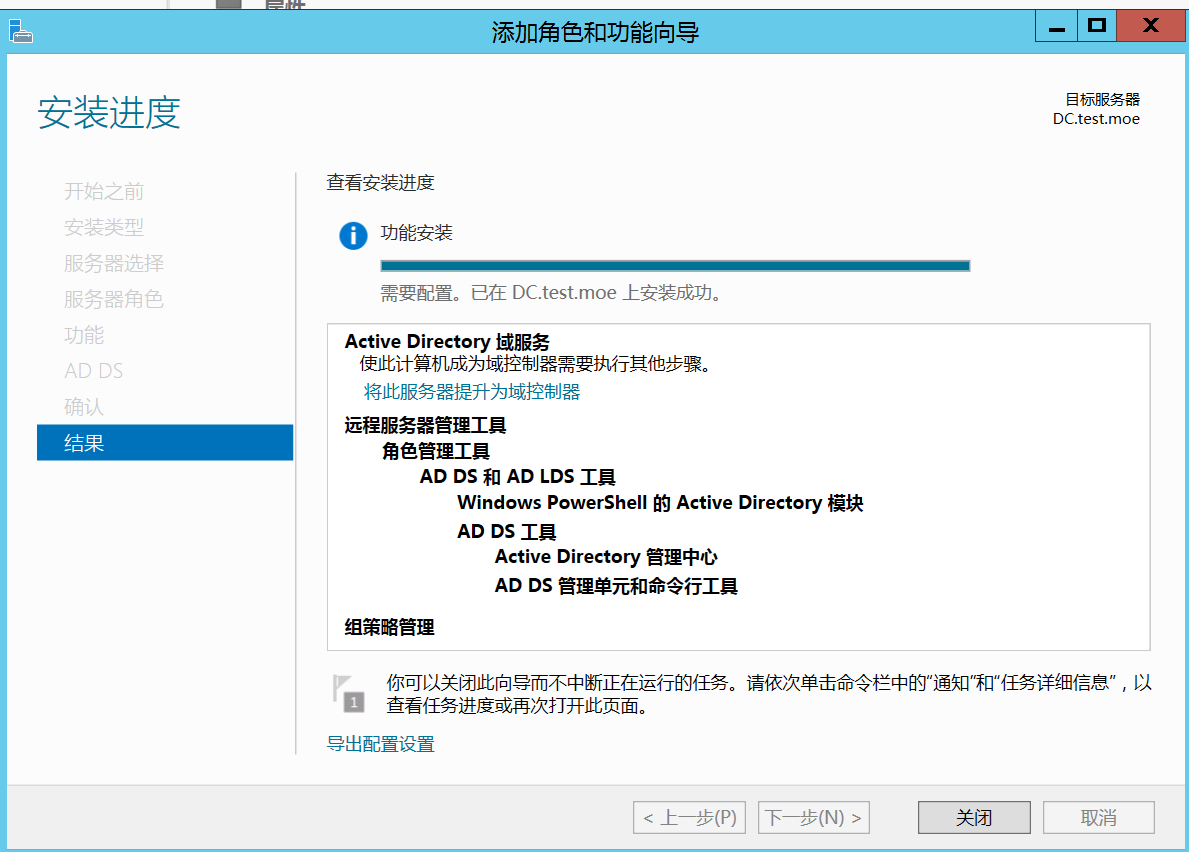Go to the 服务器角色 step in the sidebar
The image size is (1189, 852).
pos(114,299)
